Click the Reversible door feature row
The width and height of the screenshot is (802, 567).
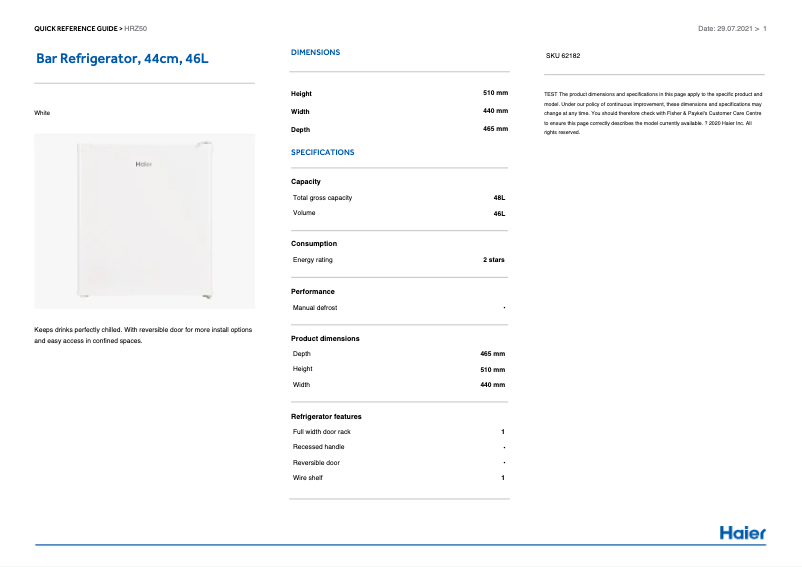coord(316,463)
